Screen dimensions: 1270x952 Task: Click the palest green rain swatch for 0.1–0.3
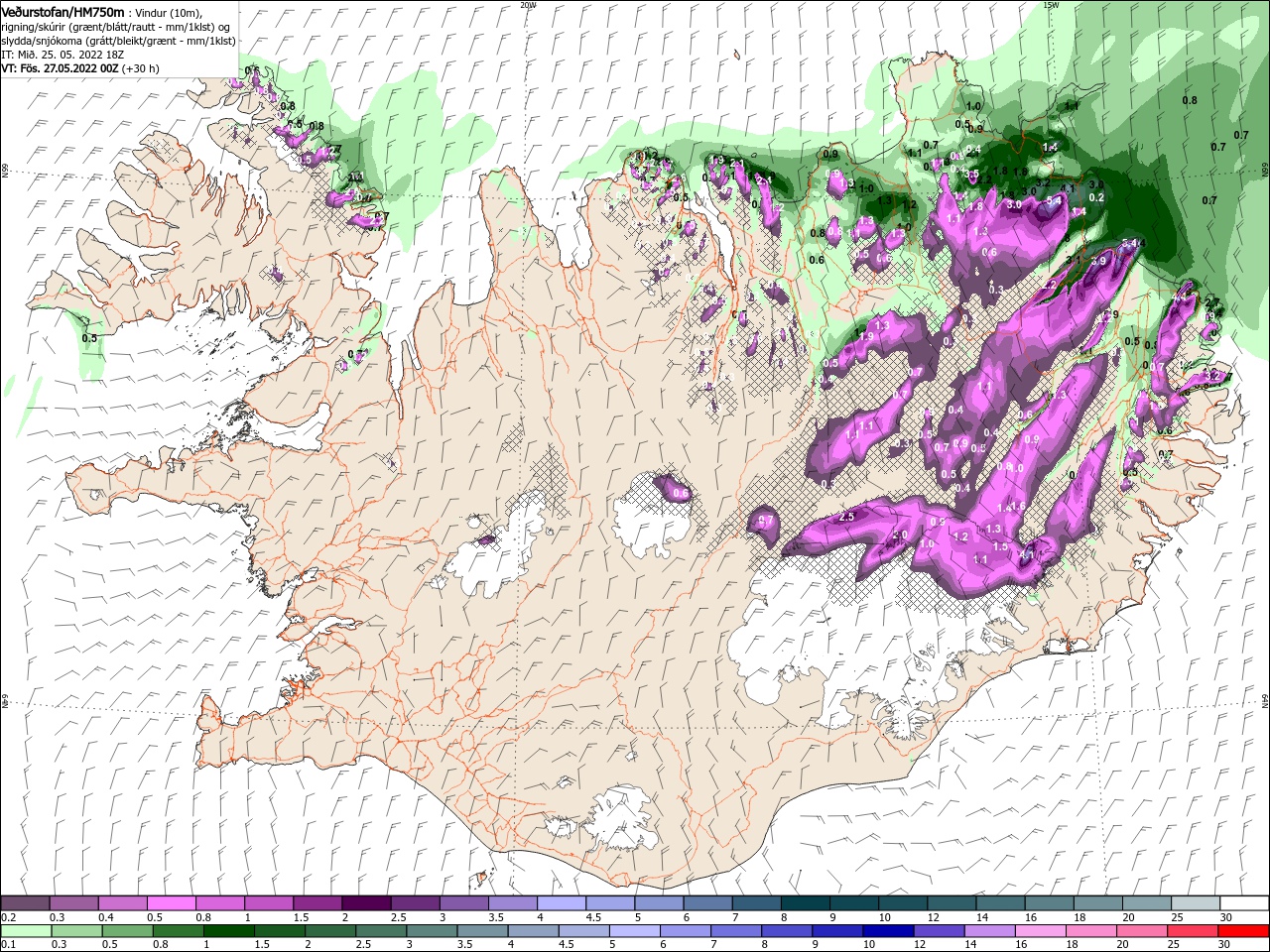click(27, 931)
